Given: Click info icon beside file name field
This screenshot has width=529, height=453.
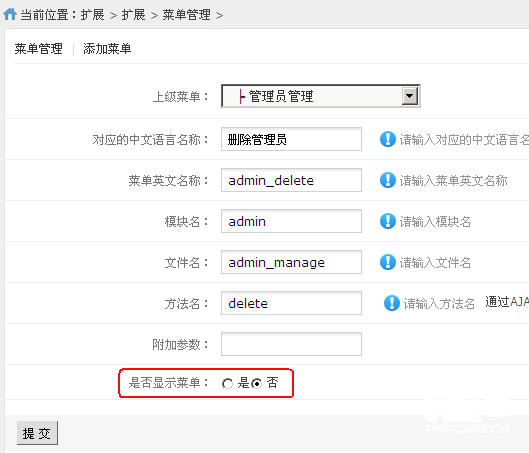Looking at the screenshot, I should (388, 262).
